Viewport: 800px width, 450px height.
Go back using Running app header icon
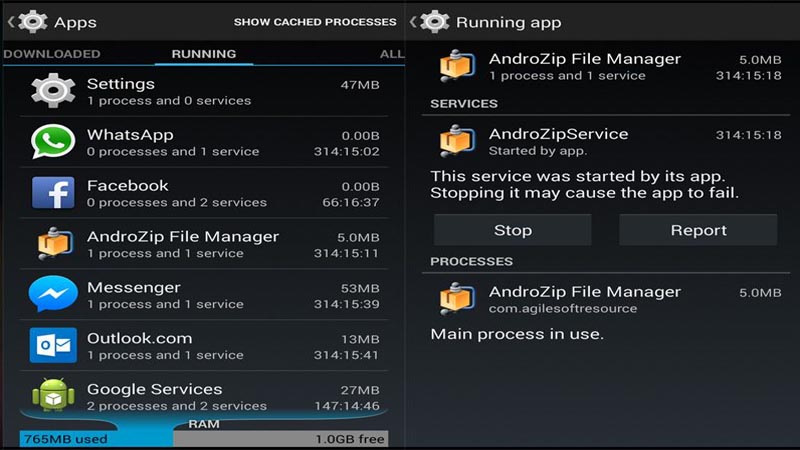[x=433, y=21]
